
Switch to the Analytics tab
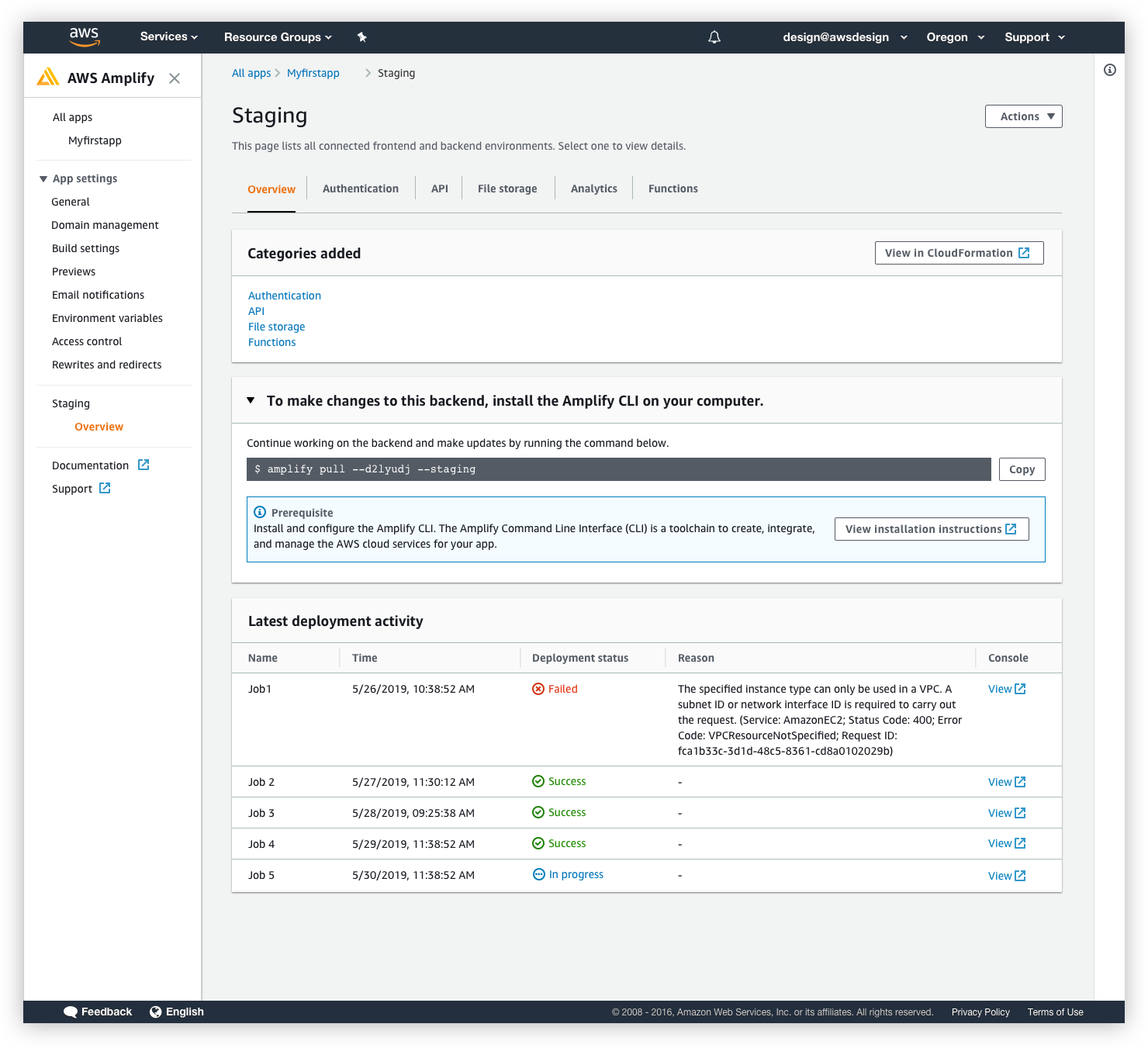pyautogui.click(x=594, y=189)
